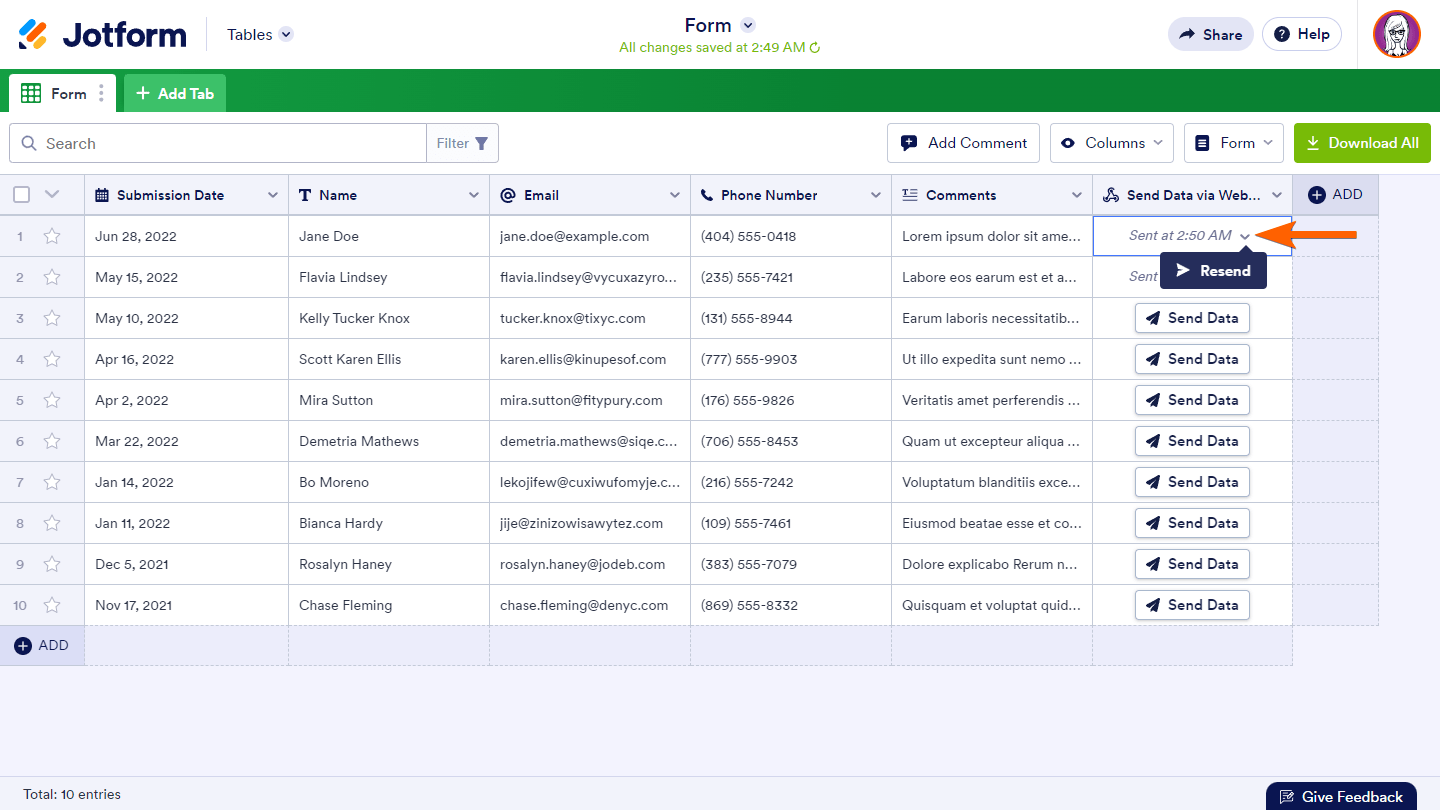This screenshot has width=1440, height=810.
Task: Select the (235) 555-7421 phone cell
Action: tap(791, 277)
